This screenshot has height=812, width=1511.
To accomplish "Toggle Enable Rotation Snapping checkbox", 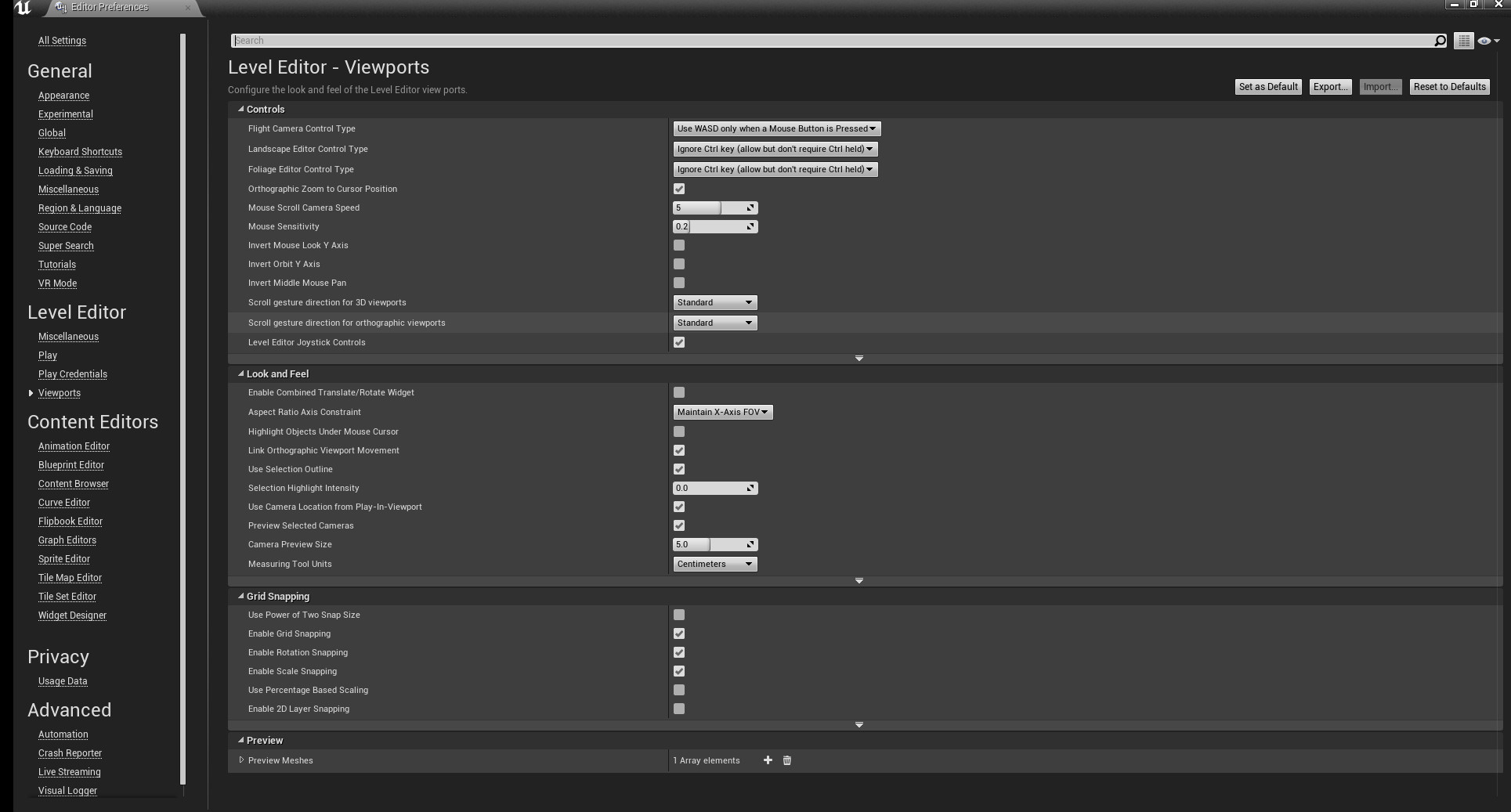I will 679,652.
